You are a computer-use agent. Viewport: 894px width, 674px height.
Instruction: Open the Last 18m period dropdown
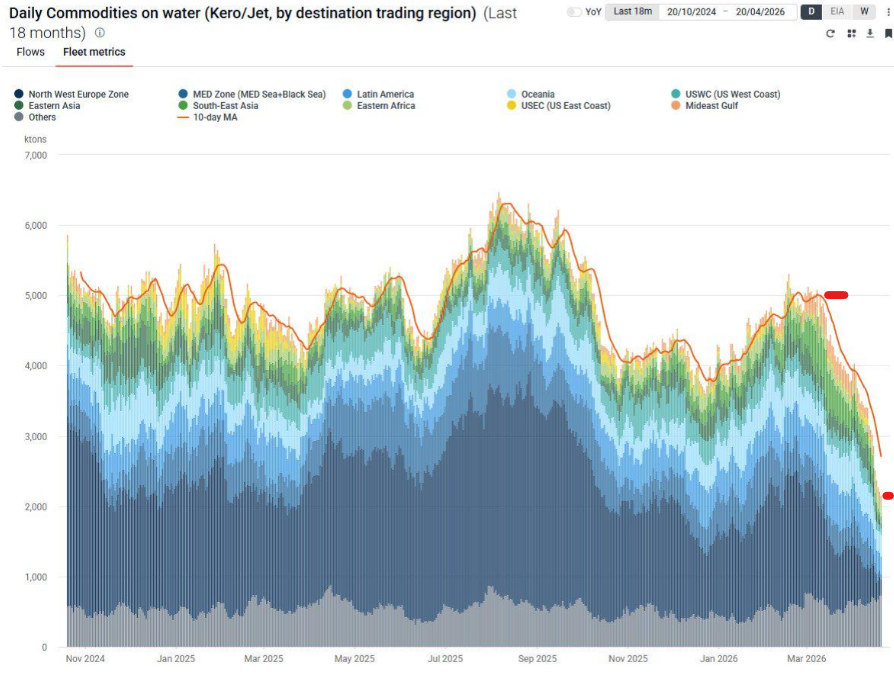click(x=632, y=11)
